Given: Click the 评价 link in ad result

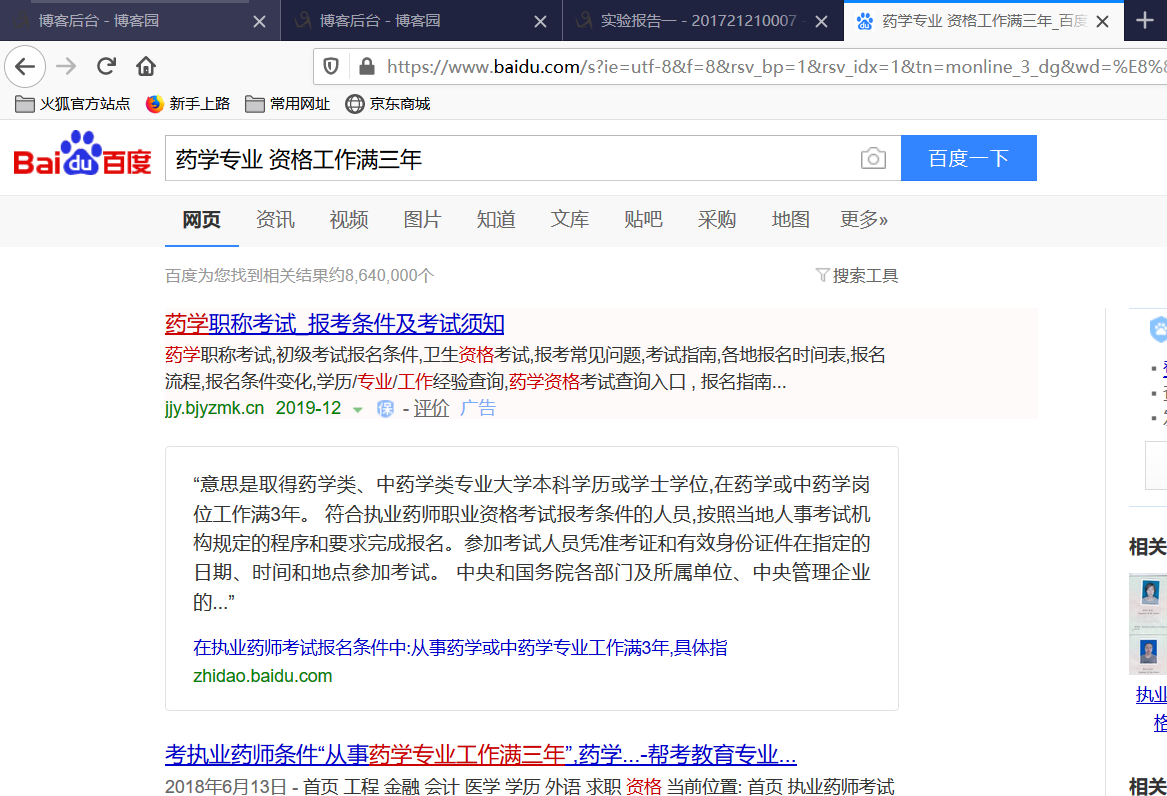Looking at the screenshot, I should point(432,408).
